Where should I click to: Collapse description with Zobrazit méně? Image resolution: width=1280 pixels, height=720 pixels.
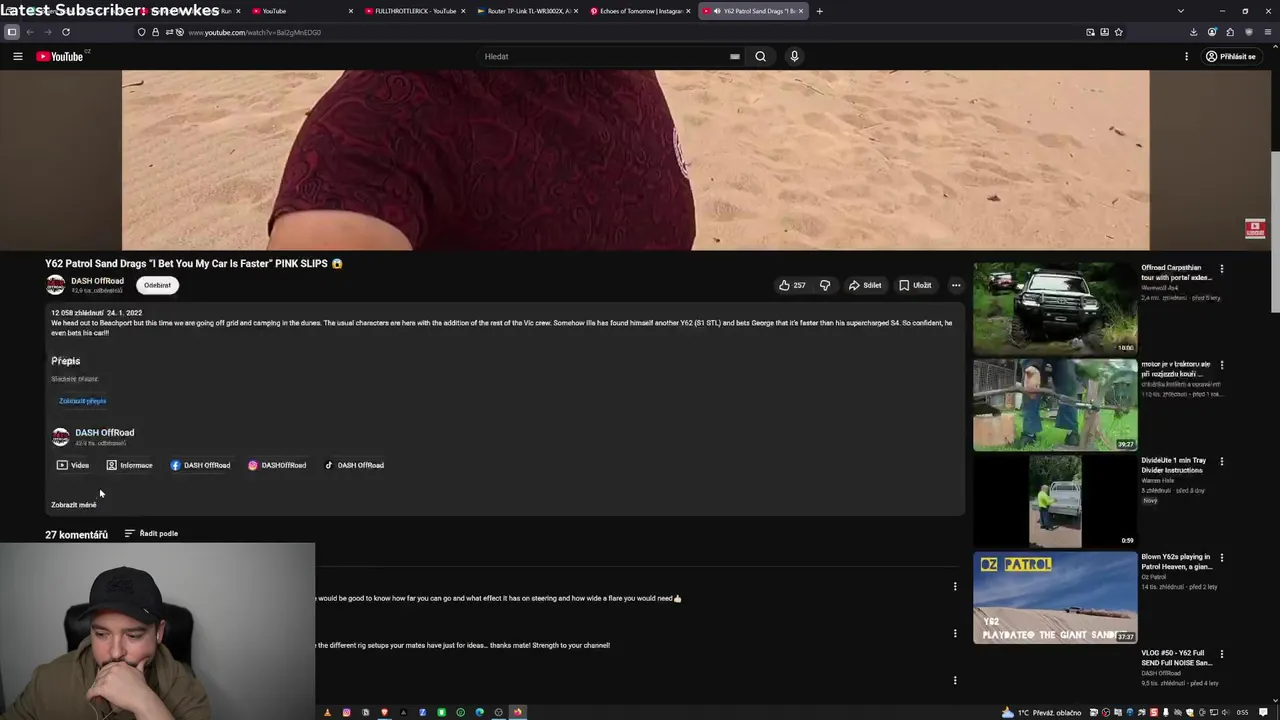coord(74,505)
